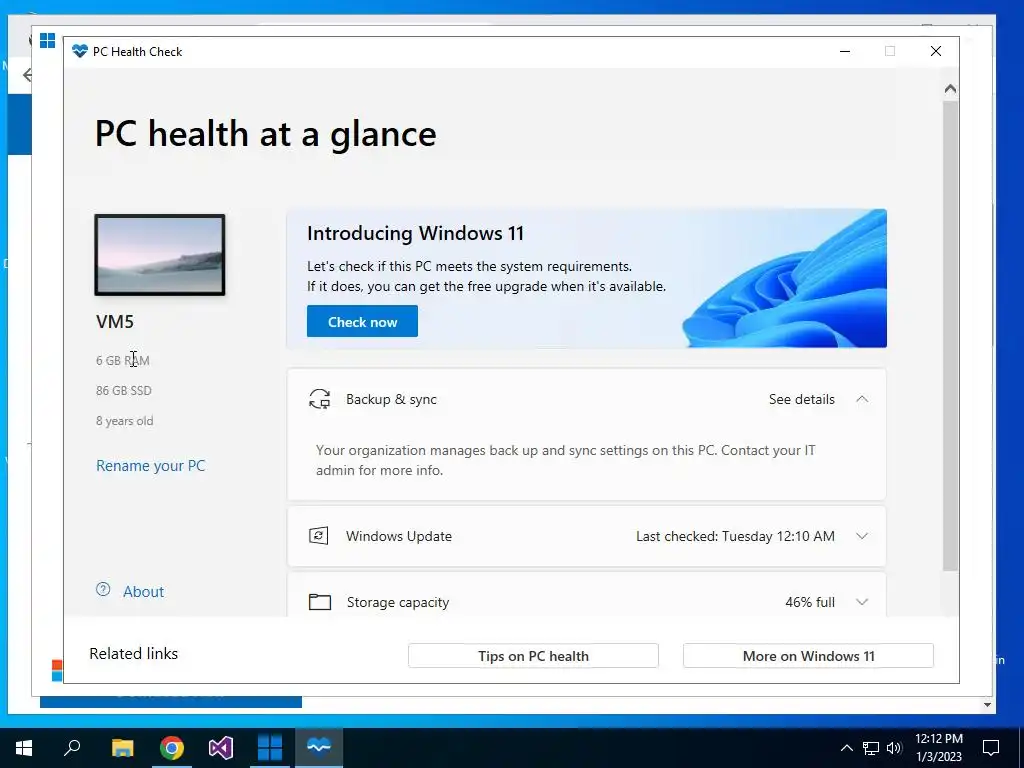Click the About question mark icon

(x=103, y=590)
